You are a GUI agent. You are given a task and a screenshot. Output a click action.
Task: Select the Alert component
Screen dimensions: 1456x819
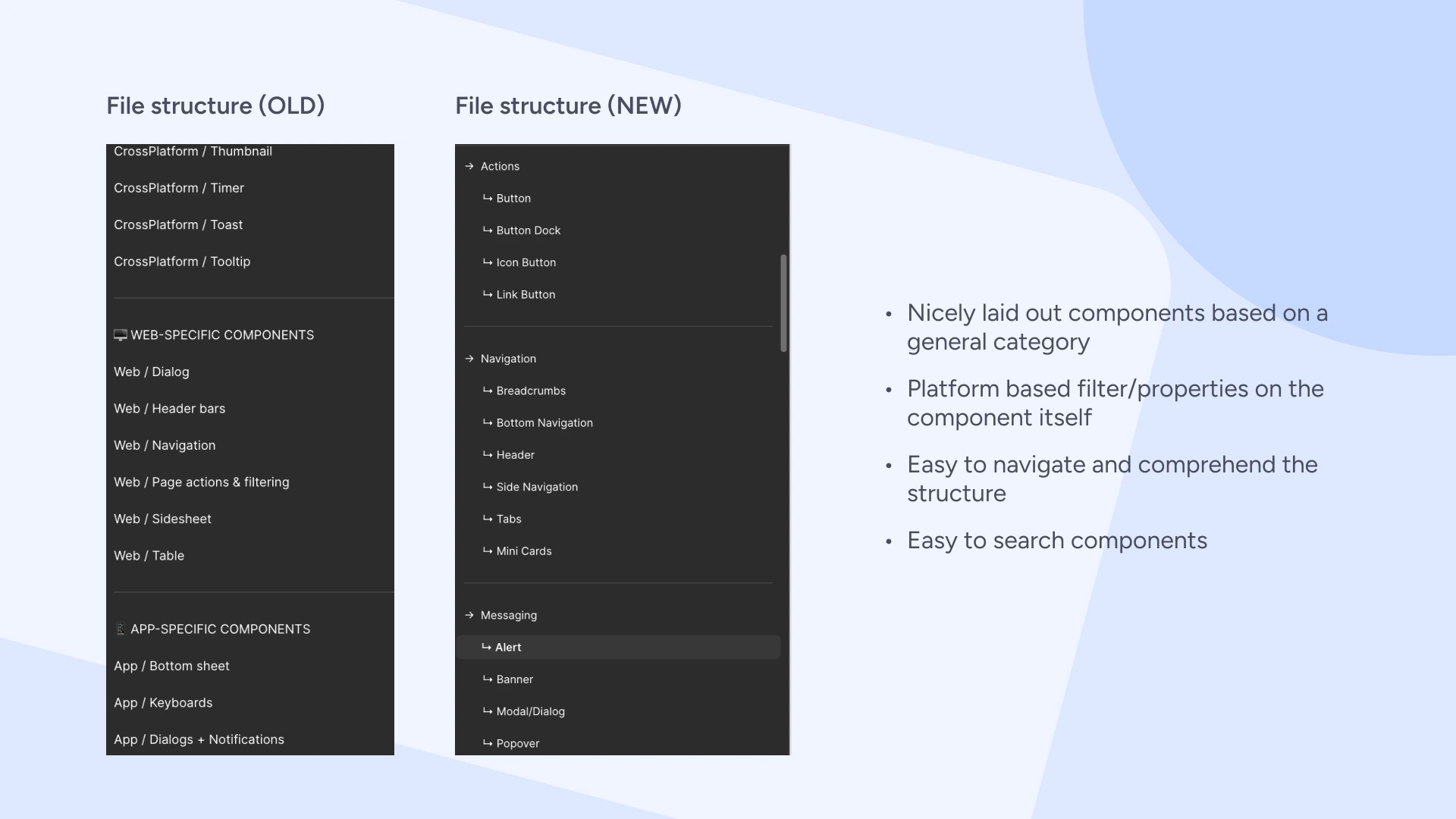[508, 647]
